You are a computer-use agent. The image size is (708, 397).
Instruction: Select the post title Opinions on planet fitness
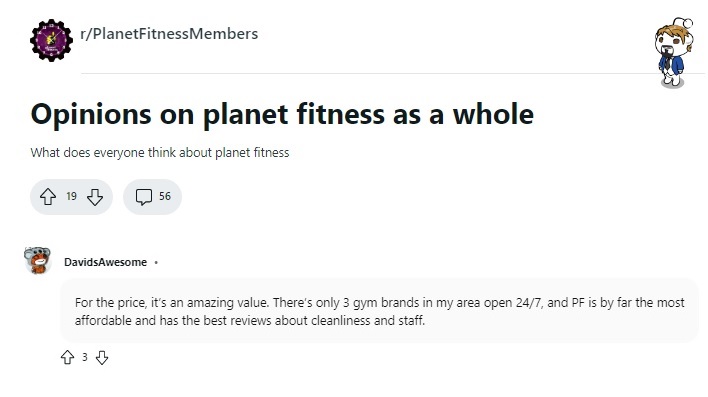pyautogui.click(x=282, y=114)
